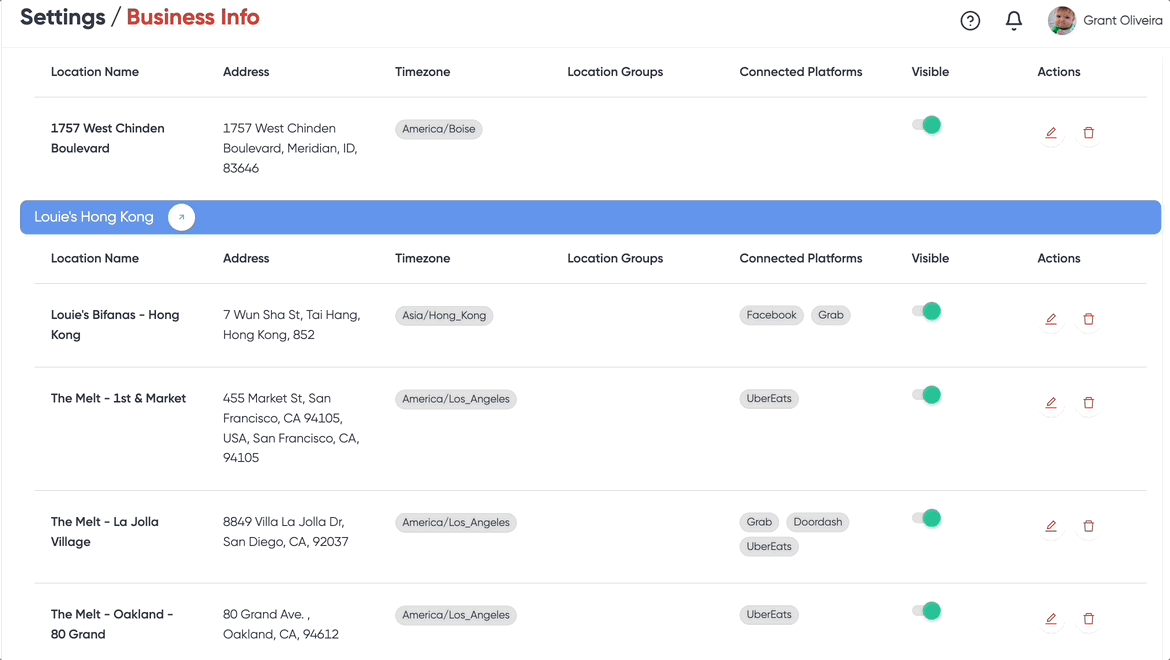Toggle visibility for The Melt - 1st & Market
Image resolution: width=1170 pixels, height=660 pixels.
click(x=927, y=395)
